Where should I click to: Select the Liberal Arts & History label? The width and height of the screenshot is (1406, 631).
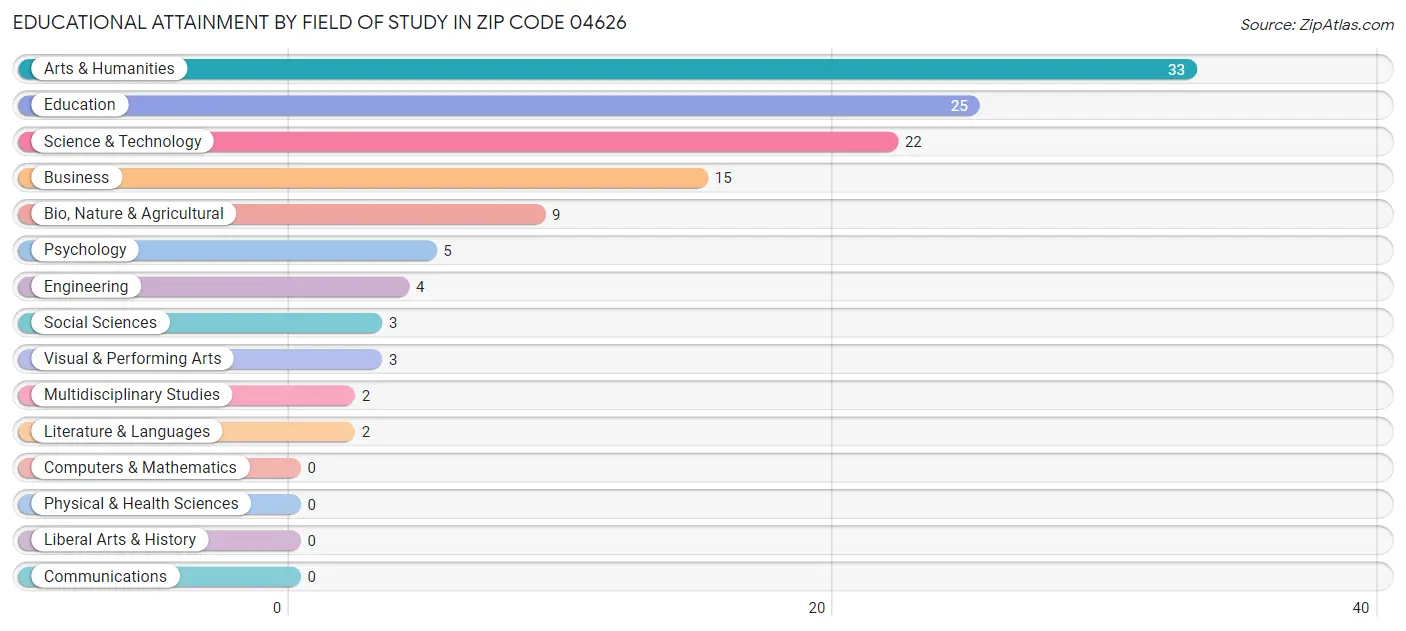click(x=120, y=539)
